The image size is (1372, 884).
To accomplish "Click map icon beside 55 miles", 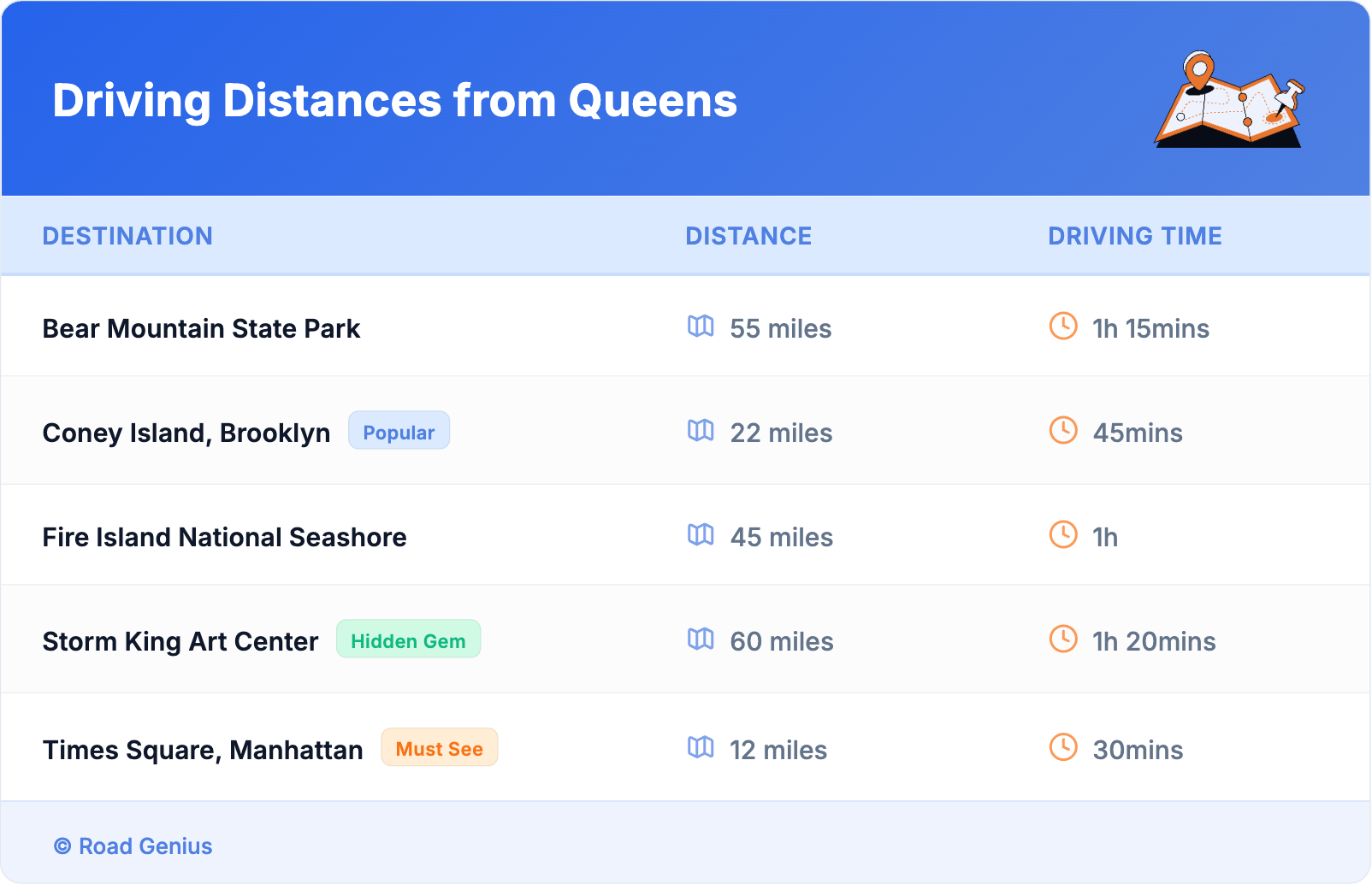I will tap(701, 327).
